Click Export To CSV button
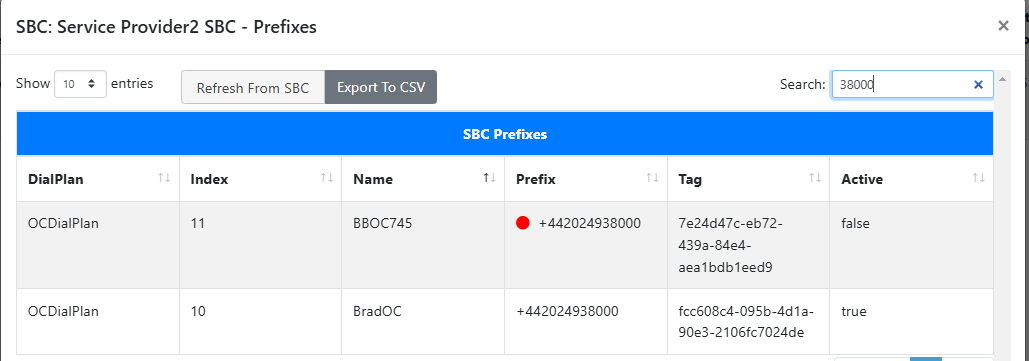The height and width of the screenshot is (361, 1029). 381,87
